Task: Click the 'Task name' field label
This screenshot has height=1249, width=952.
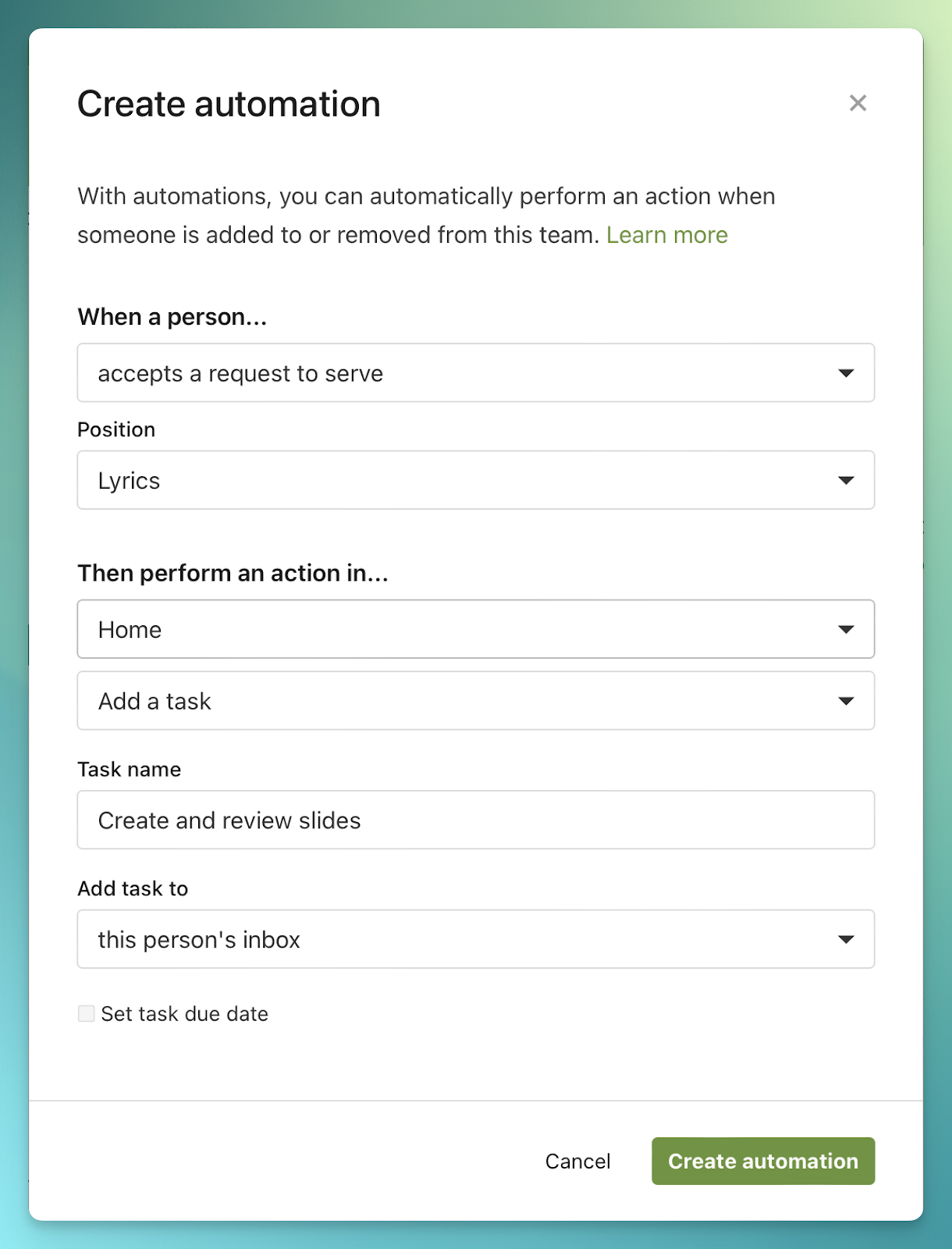Action: pos(129,769)
